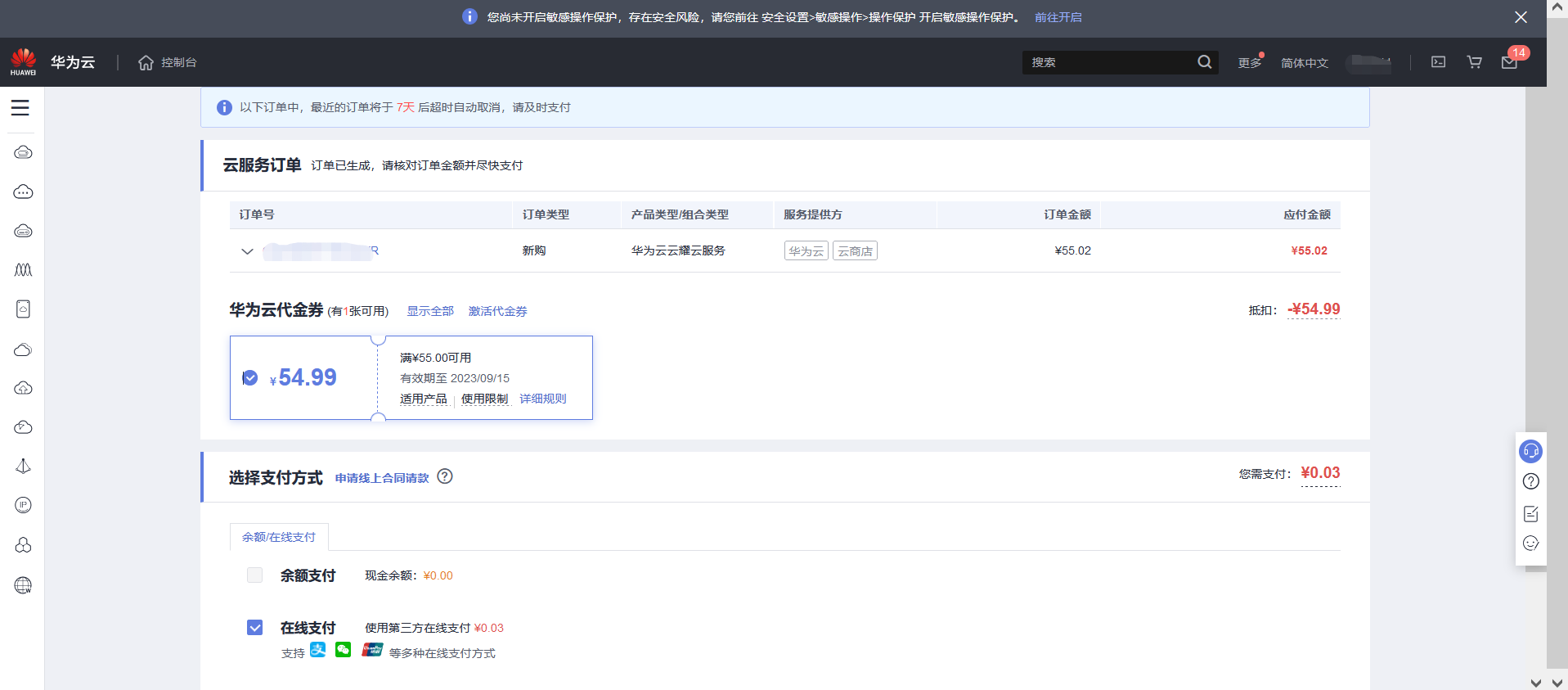Click the wave-shaped auto scaling sidebar icon

(x=23, y=269)
